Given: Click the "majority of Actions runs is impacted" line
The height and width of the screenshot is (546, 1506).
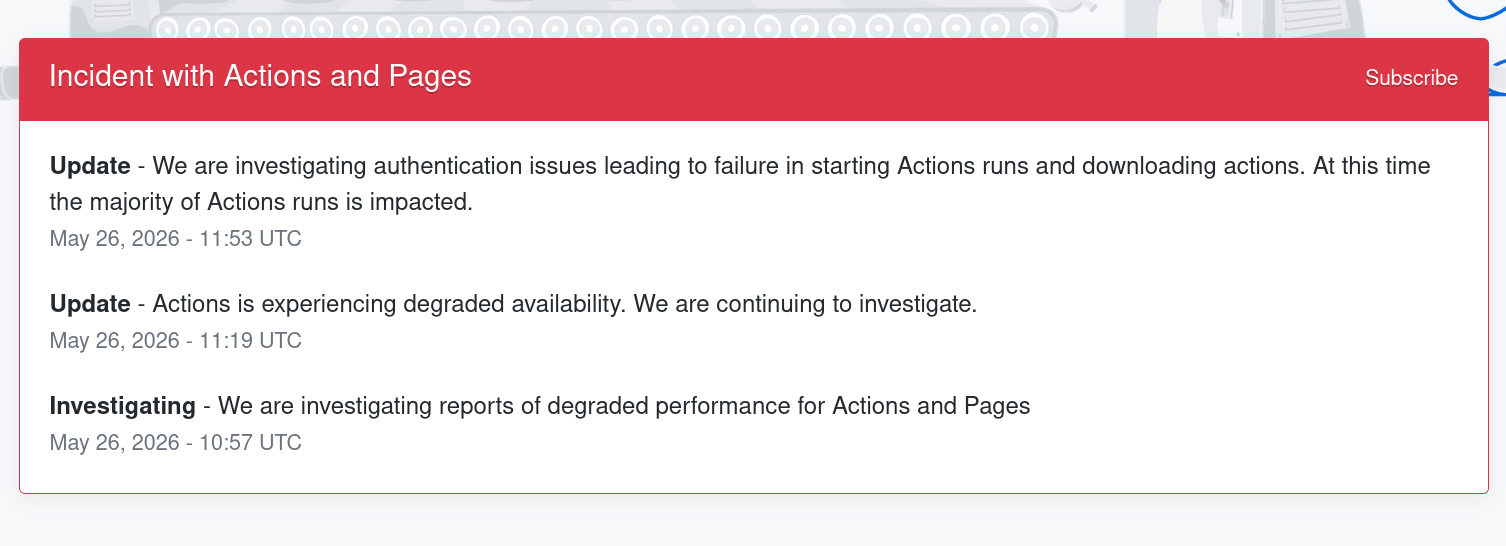Looking at the screenshot, I should click(261, 202).
